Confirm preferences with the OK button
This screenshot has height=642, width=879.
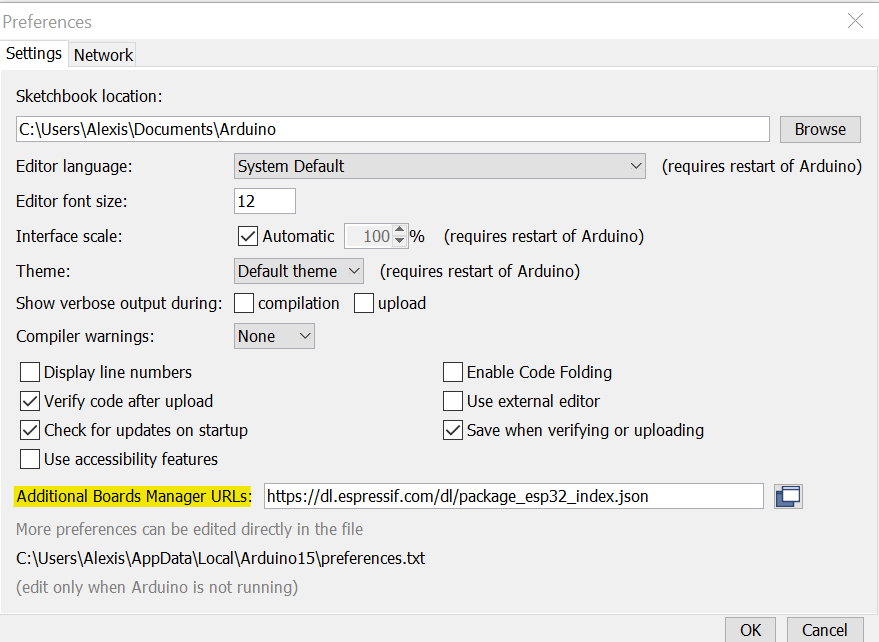tap(750, 630)
